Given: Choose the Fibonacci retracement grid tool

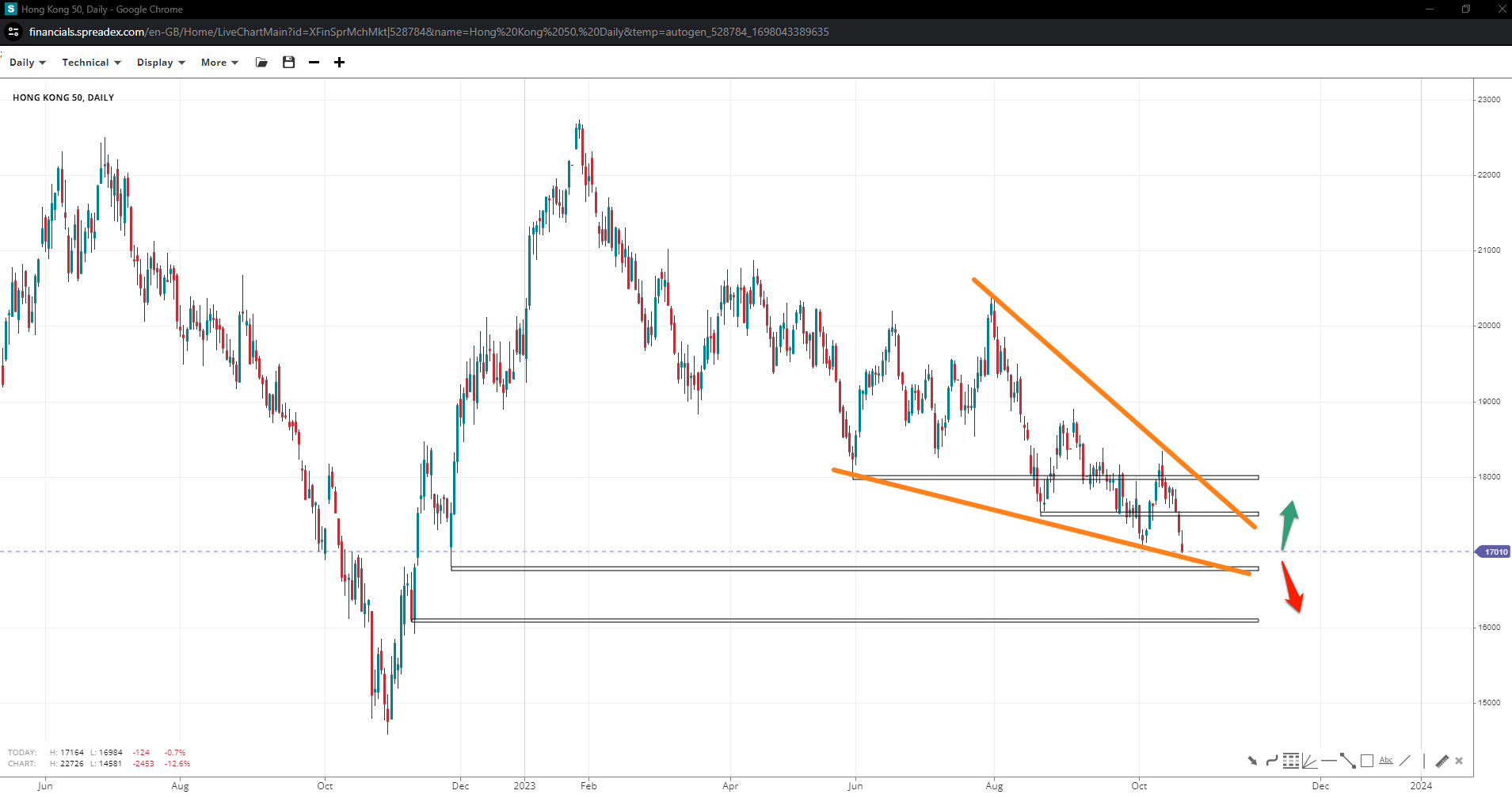Looking at the screenshot, I should coord(1290,761).
